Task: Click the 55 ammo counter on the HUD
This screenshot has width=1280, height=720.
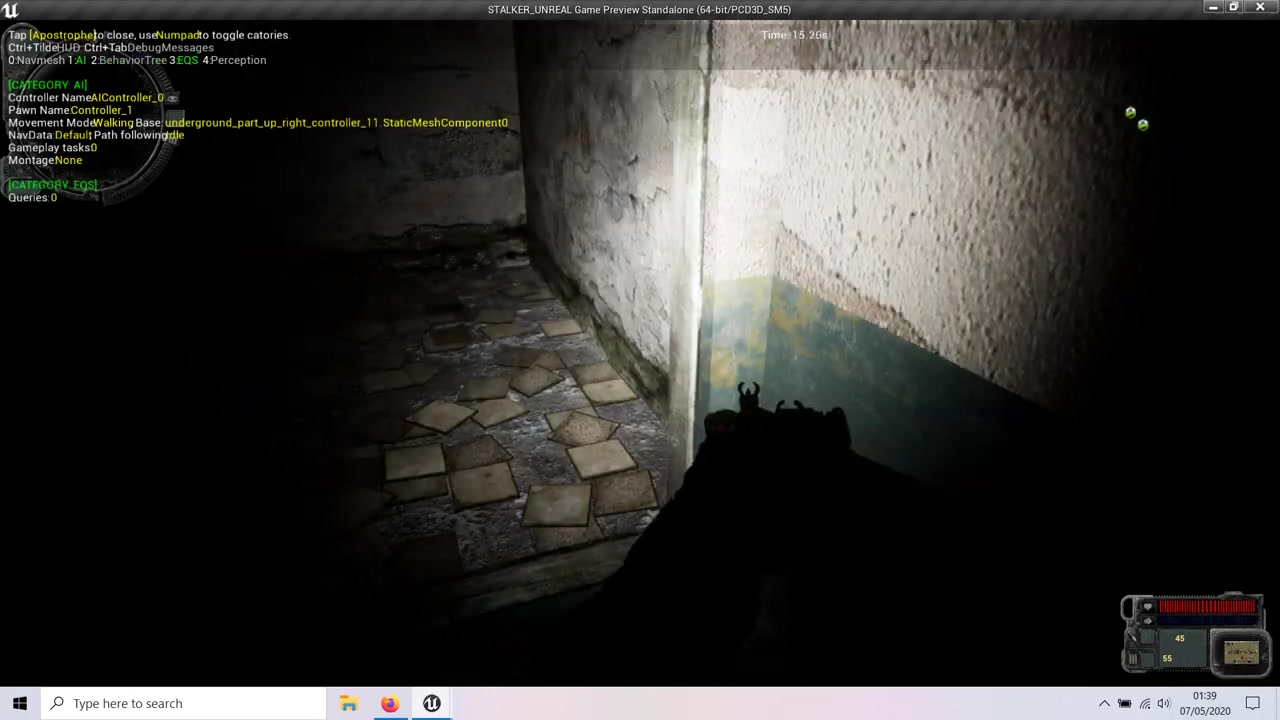Action: click(x=1167, y=658)
